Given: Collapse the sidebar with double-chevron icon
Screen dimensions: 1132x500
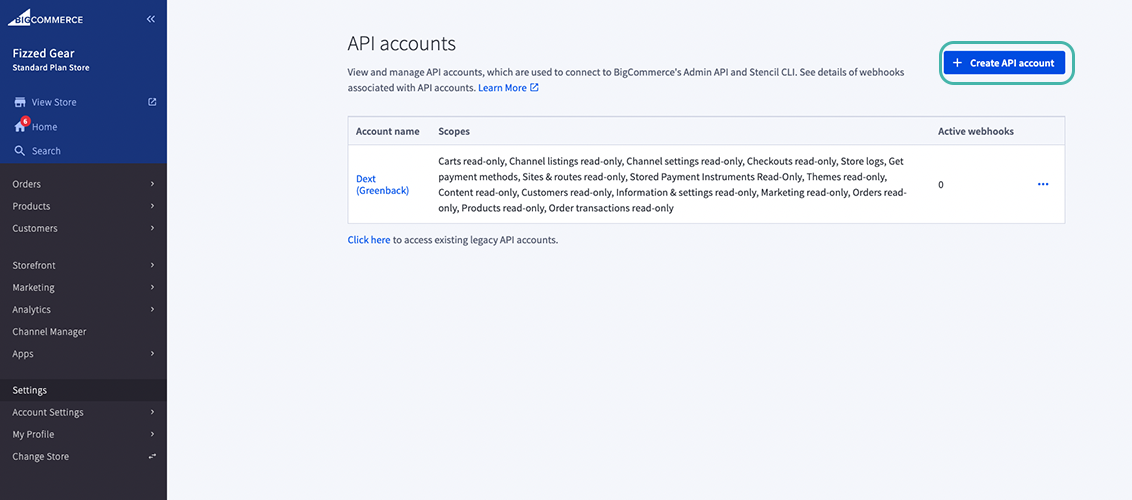Looking at the screenshot, I should (x=151, y=19).
